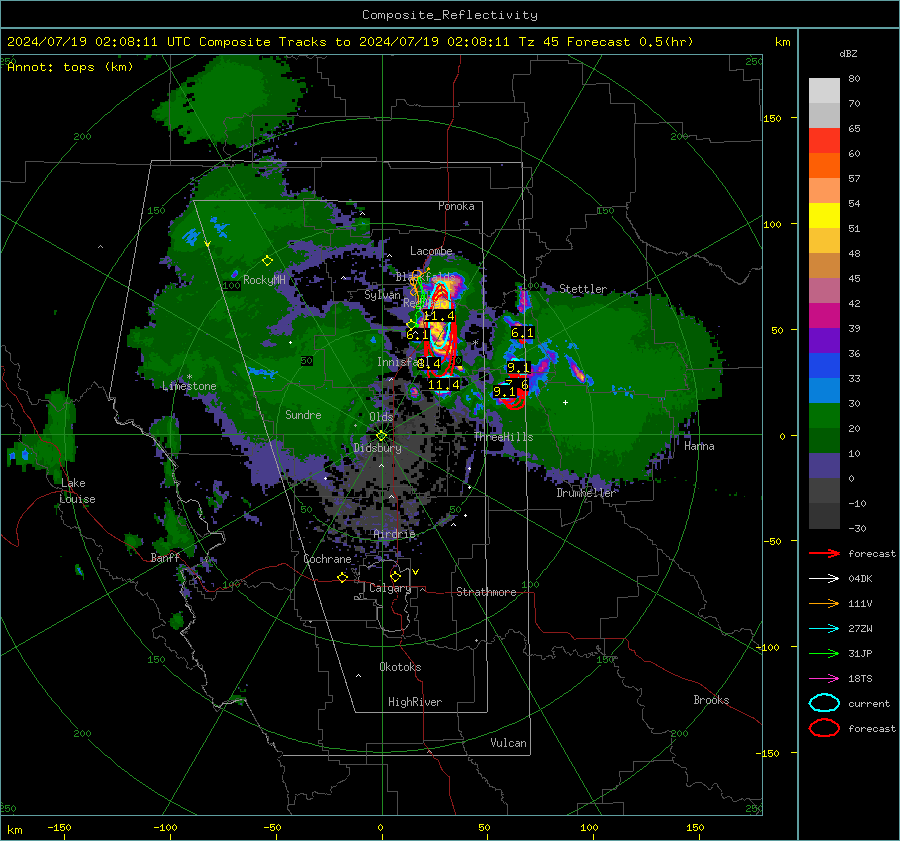900x841 pixels.
Task: Choose the cyan 27ZW track arrow
Action: [824, 629]
